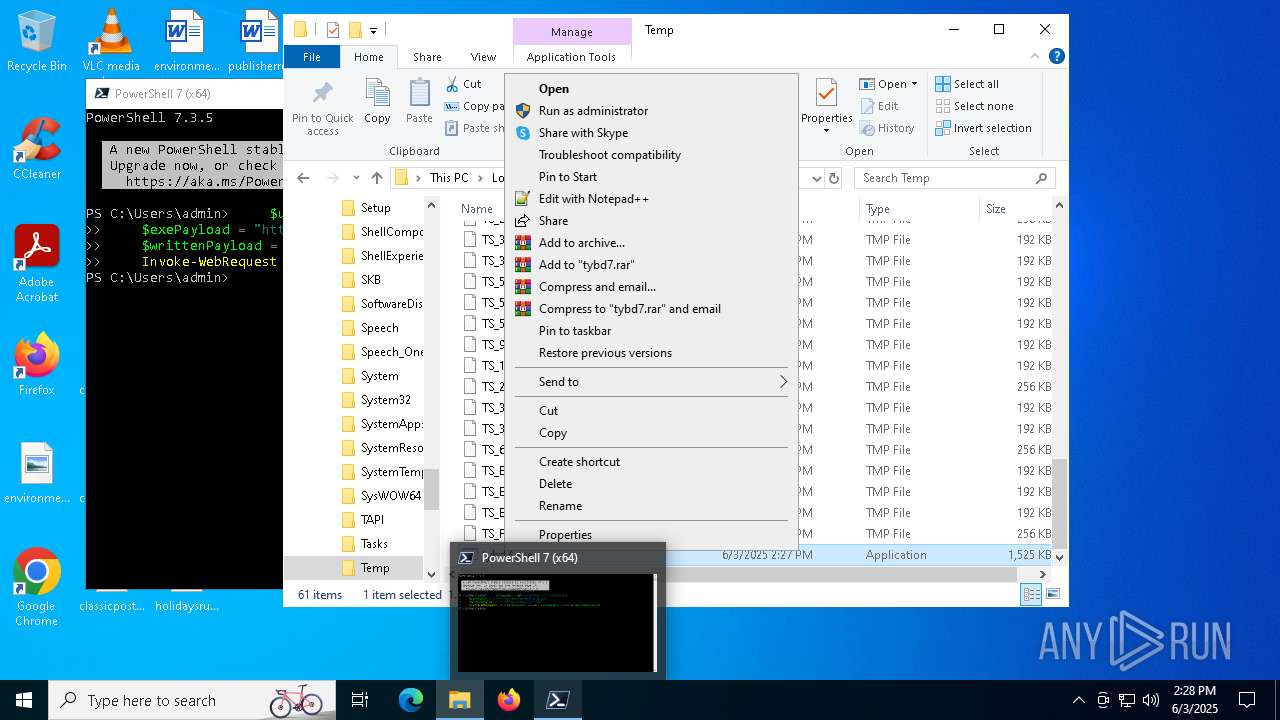Image resolution: width=1280 pixels, height=720 pixels.
Task: Open Firefox from the taskbar
Action: tap(509, 700)
